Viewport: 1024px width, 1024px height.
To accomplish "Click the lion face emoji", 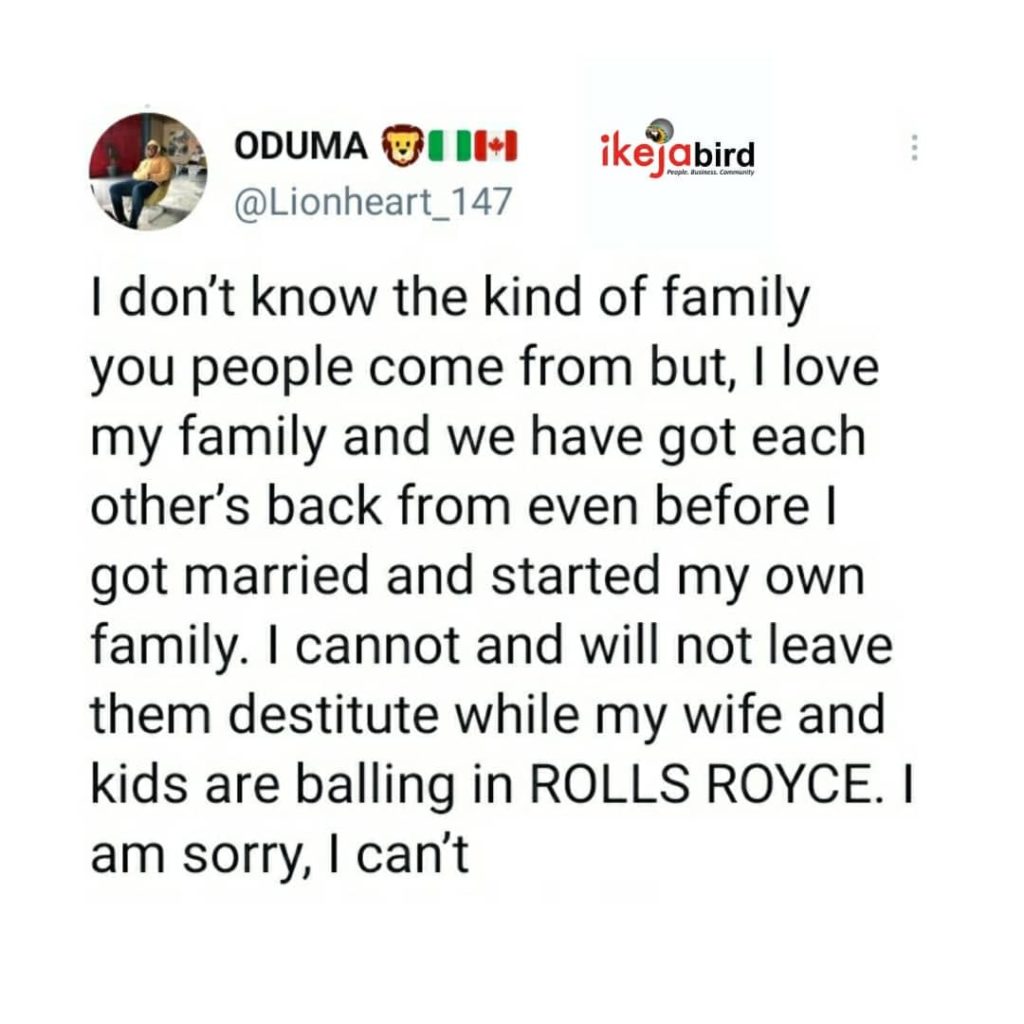I will pyautogui.click(x=402, y=147).
